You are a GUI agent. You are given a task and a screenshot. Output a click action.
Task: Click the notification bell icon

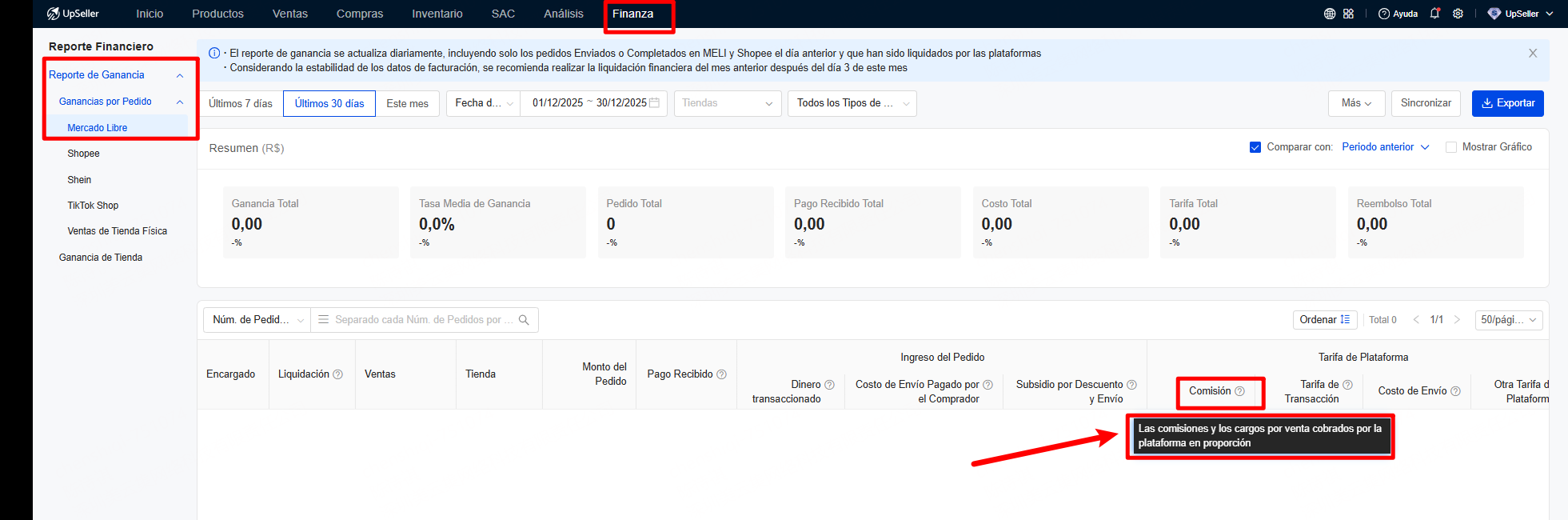coord(1434,14)
